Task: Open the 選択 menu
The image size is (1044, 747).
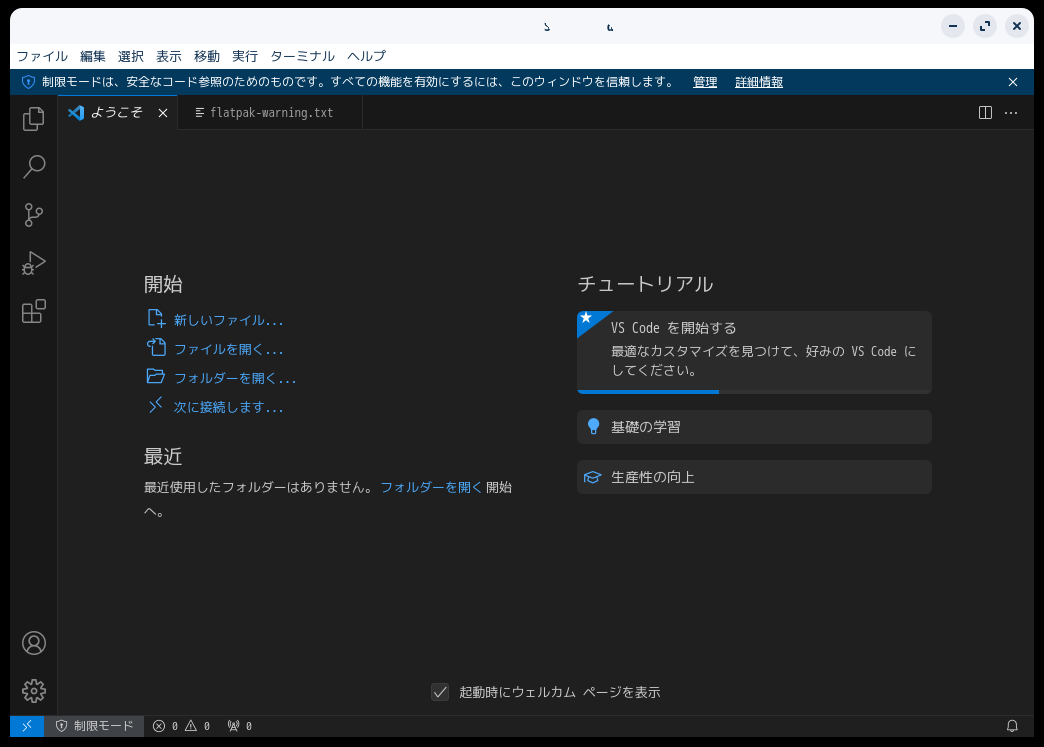Action: (130, 57)
